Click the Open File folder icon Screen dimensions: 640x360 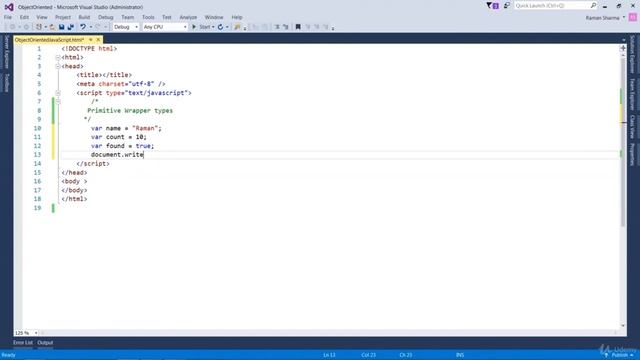tap(52, 27)
